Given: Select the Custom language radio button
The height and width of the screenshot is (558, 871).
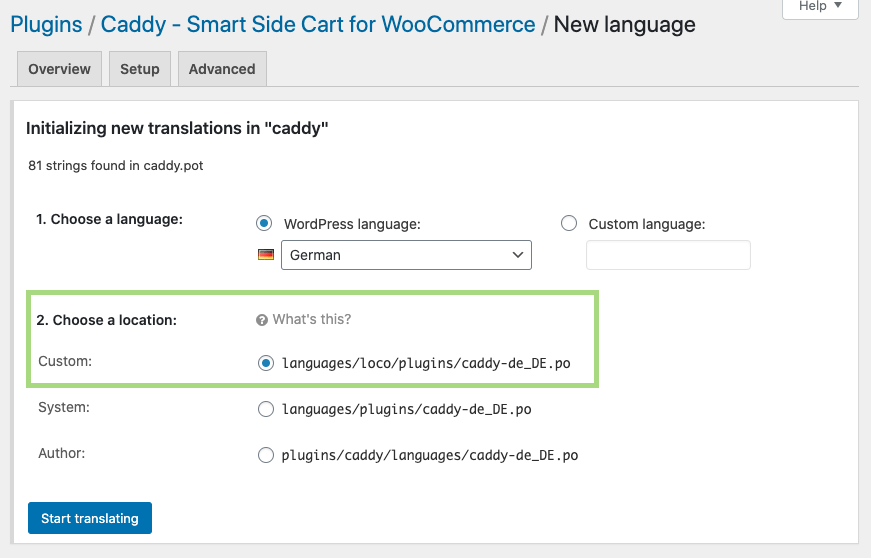Looking at the screenshot, I should click(569, 223).
